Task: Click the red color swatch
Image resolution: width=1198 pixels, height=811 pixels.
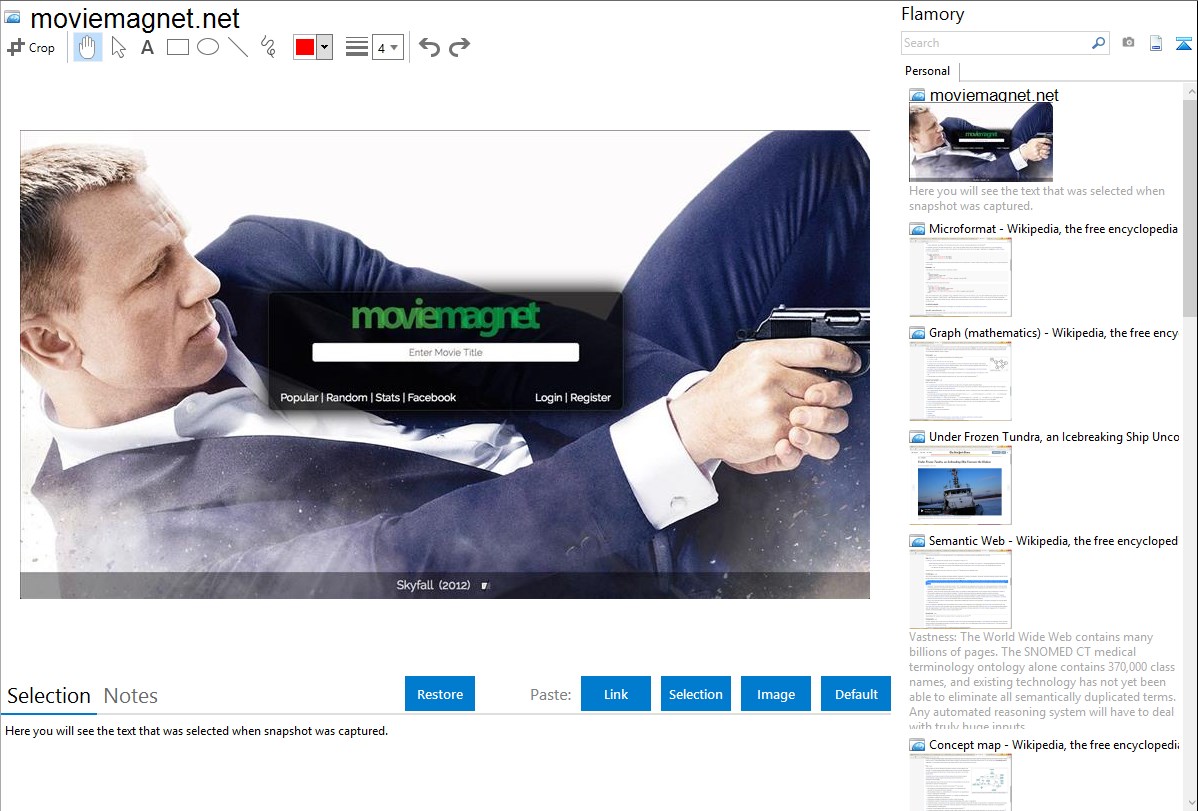Action: (x=305, y=47)
